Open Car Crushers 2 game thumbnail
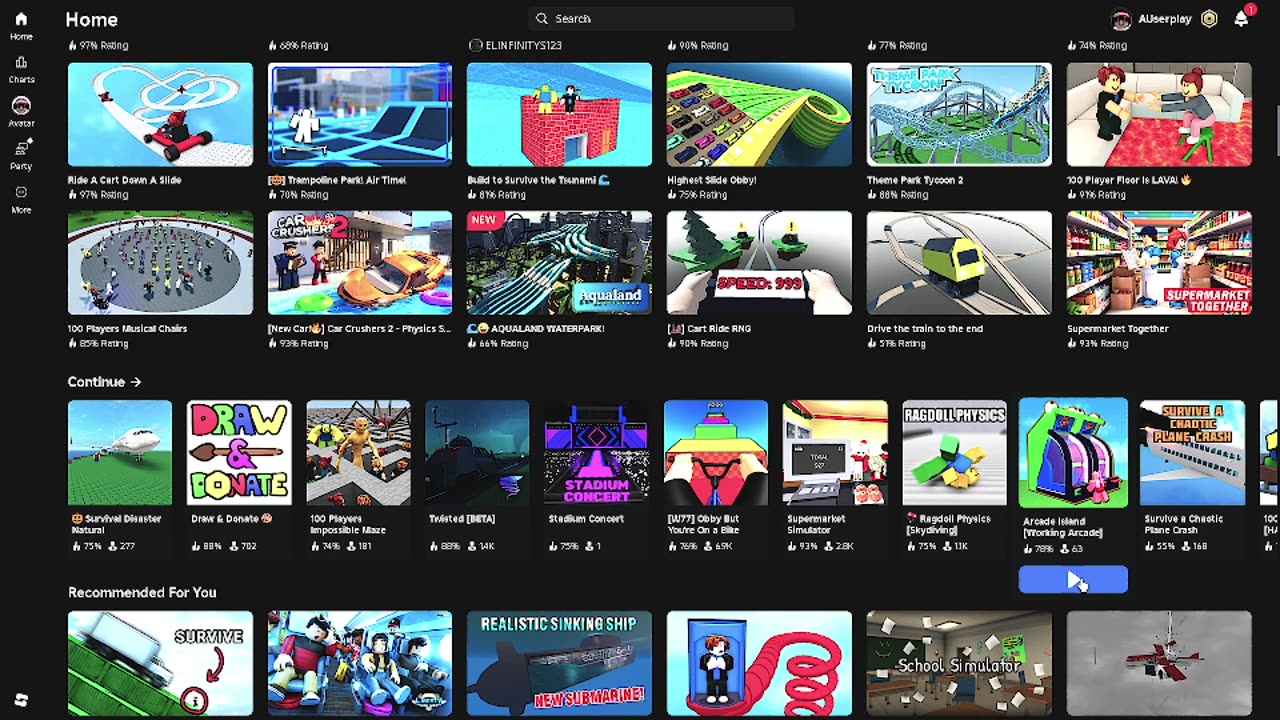Screen dimensions: 1280x720 coord(360,262)
